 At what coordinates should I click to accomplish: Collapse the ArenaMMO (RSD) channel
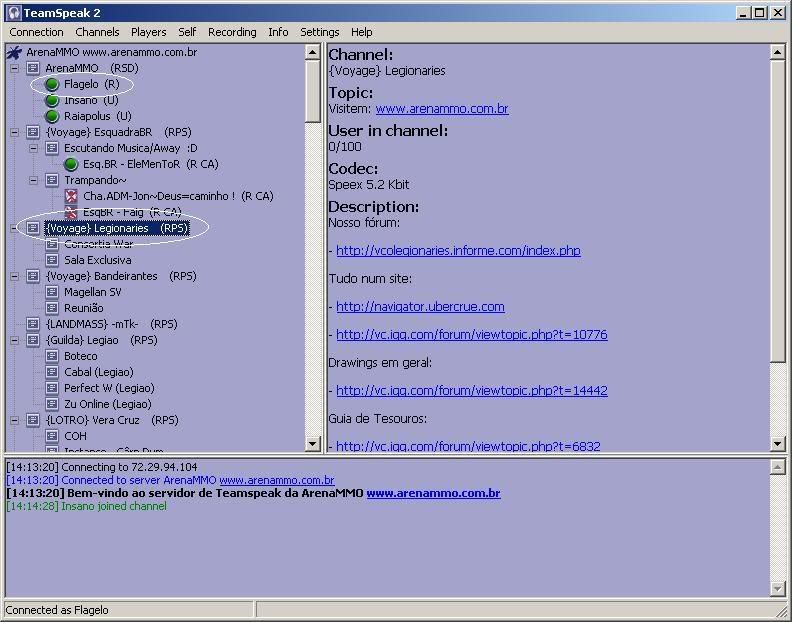(14, 68)
